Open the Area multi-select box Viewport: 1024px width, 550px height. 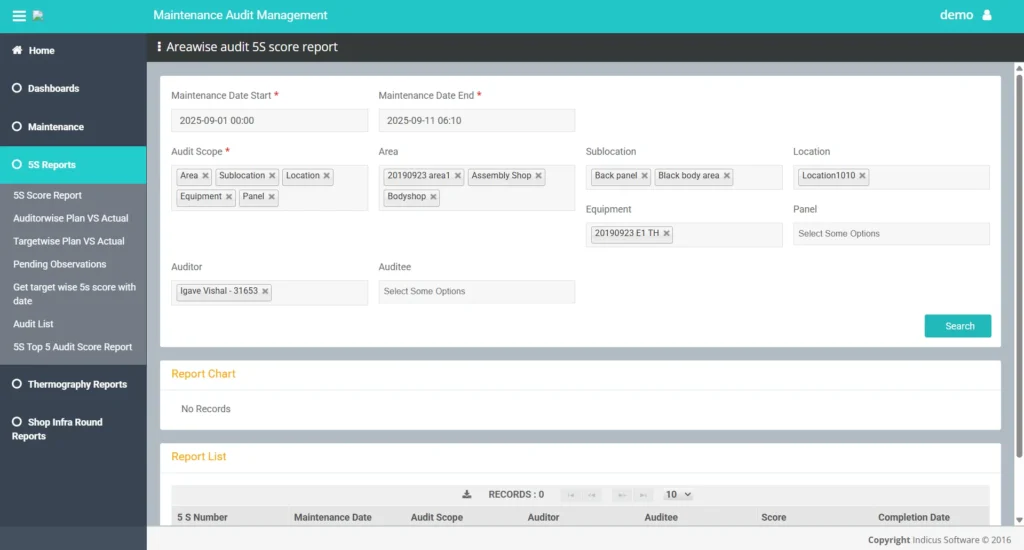[477, 187]
